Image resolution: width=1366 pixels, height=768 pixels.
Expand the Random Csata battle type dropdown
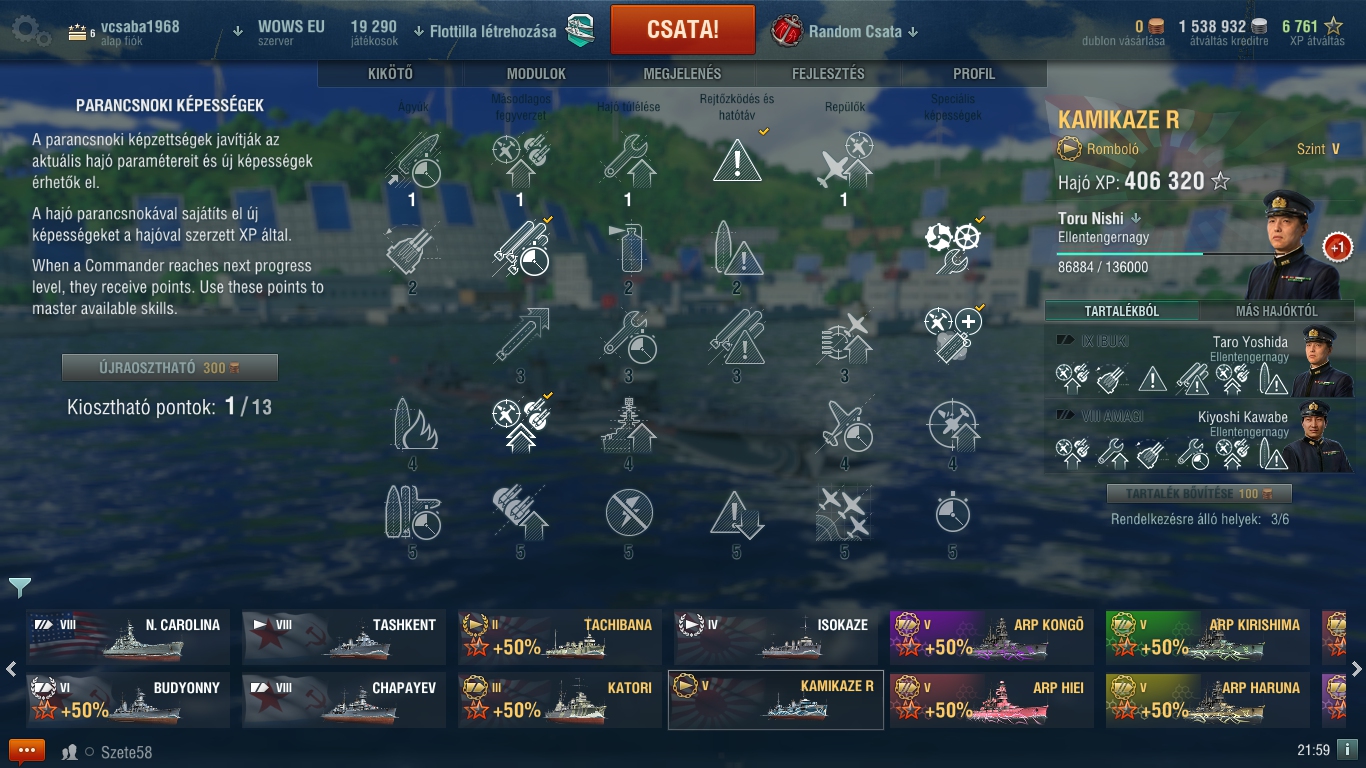coord(845,31)
